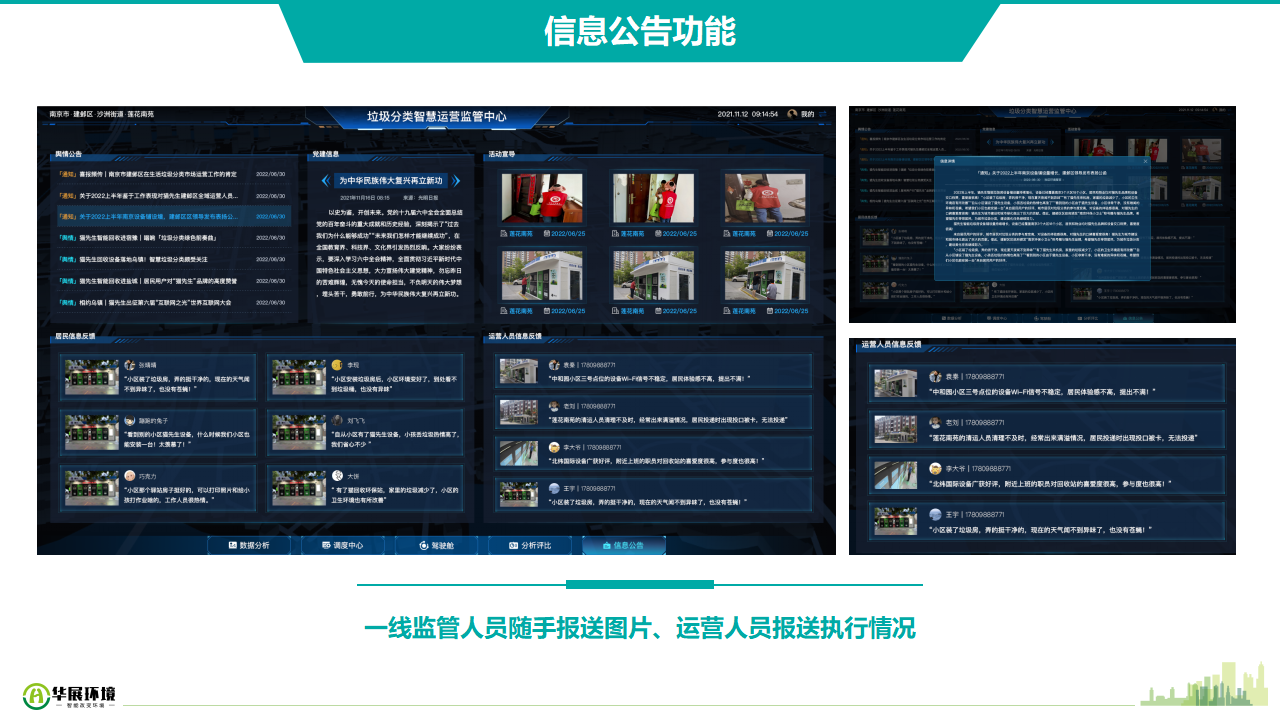The height and width of the screenshot is (720, 1280).
Task: Open 巧克力's resident feedback card
Action: point(161,490)
